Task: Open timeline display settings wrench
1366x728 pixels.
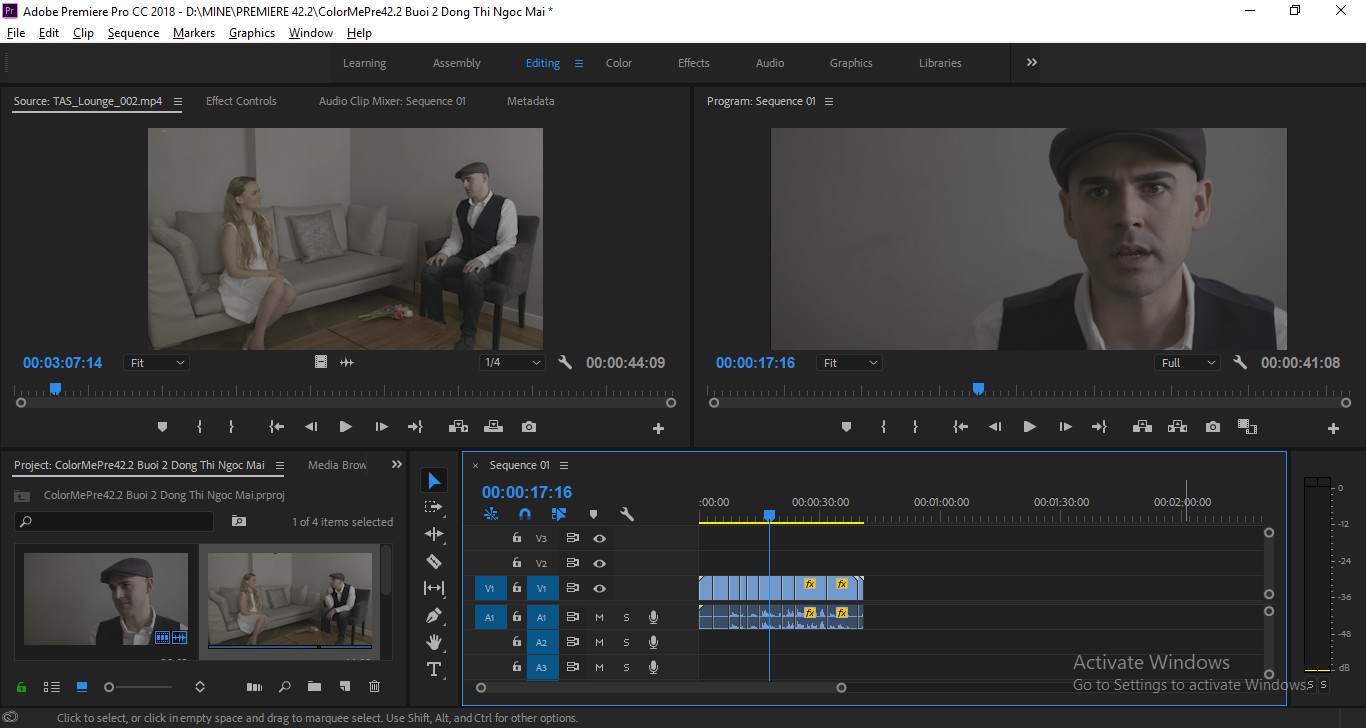Action: click(627, 514)
